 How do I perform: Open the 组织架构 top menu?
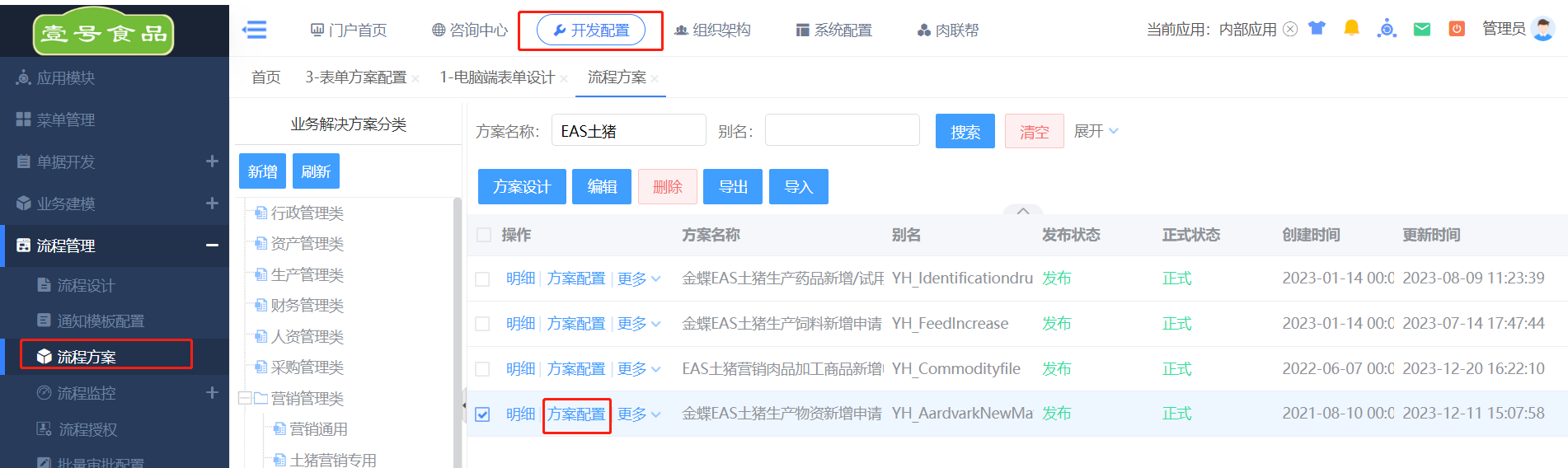[x=712, y=30]
